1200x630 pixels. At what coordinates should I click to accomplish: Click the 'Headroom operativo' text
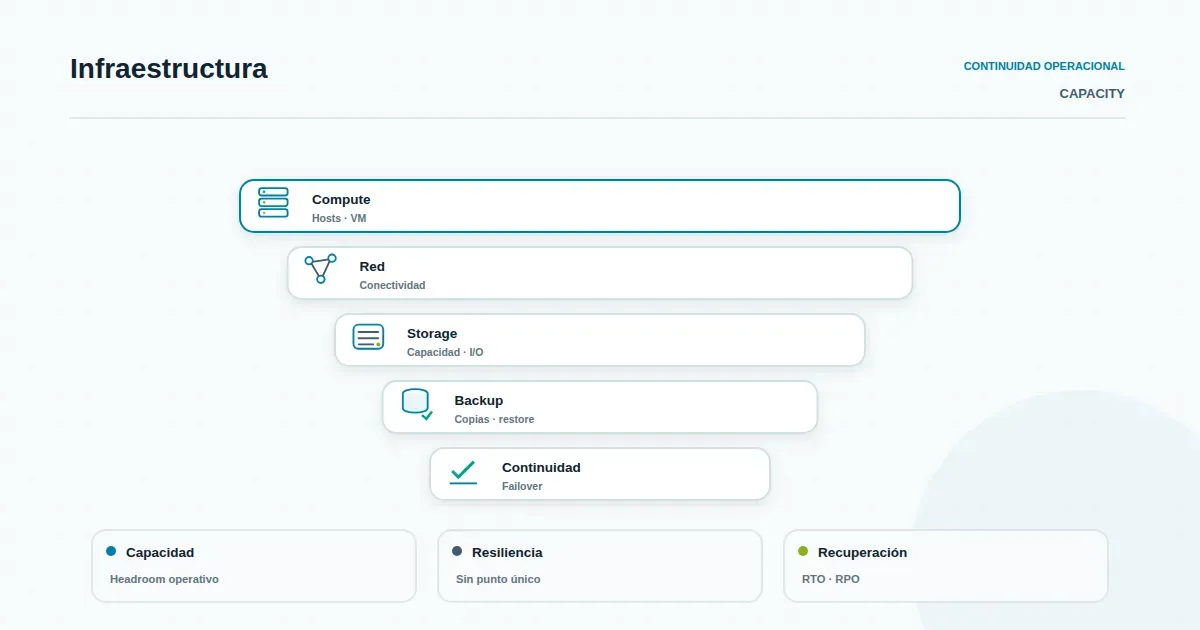click(164, 579)
